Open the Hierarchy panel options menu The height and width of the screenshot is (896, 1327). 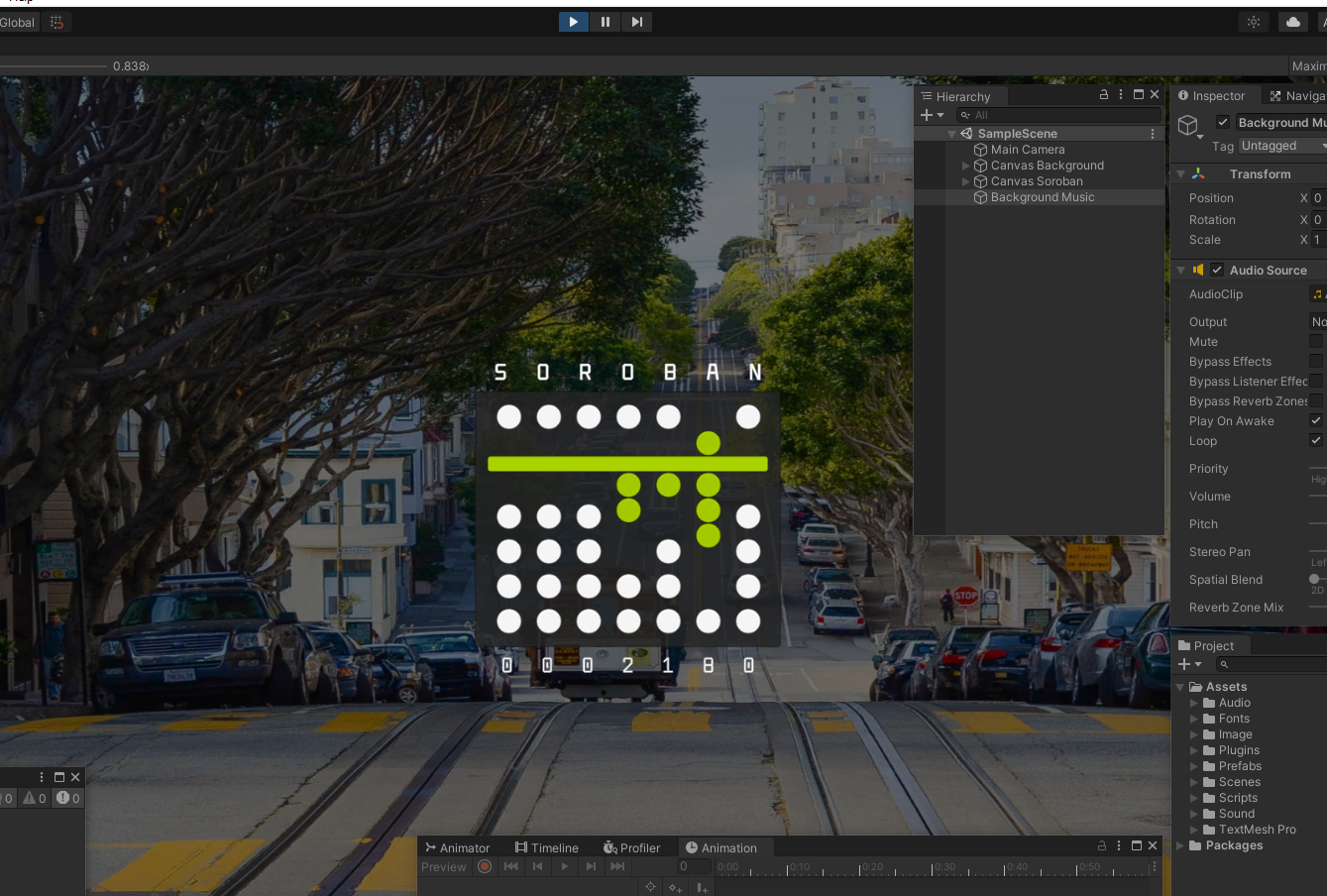1121,95
